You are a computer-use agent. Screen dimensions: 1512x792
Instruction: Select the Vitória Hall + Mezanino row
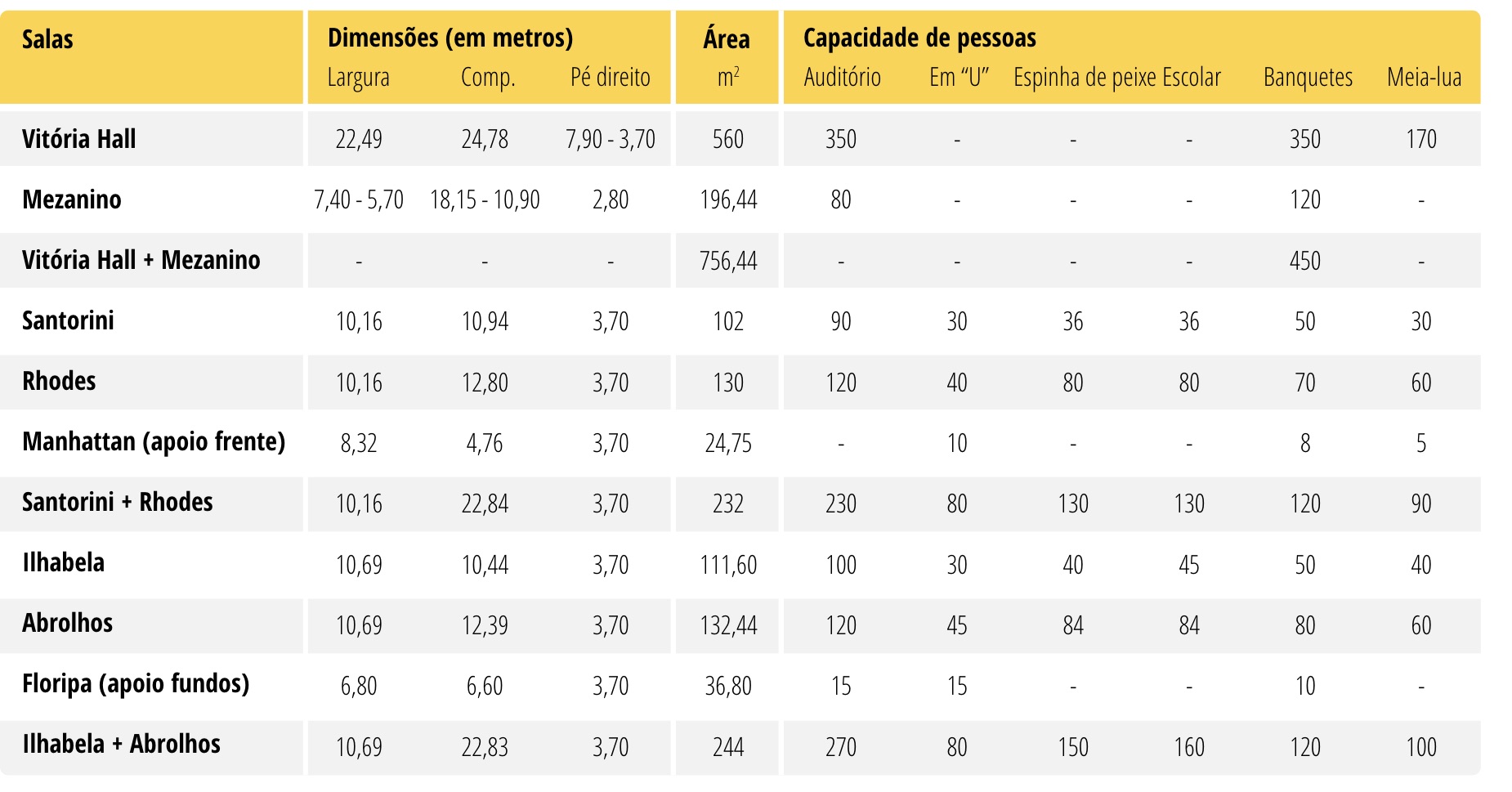coord(141,260)
